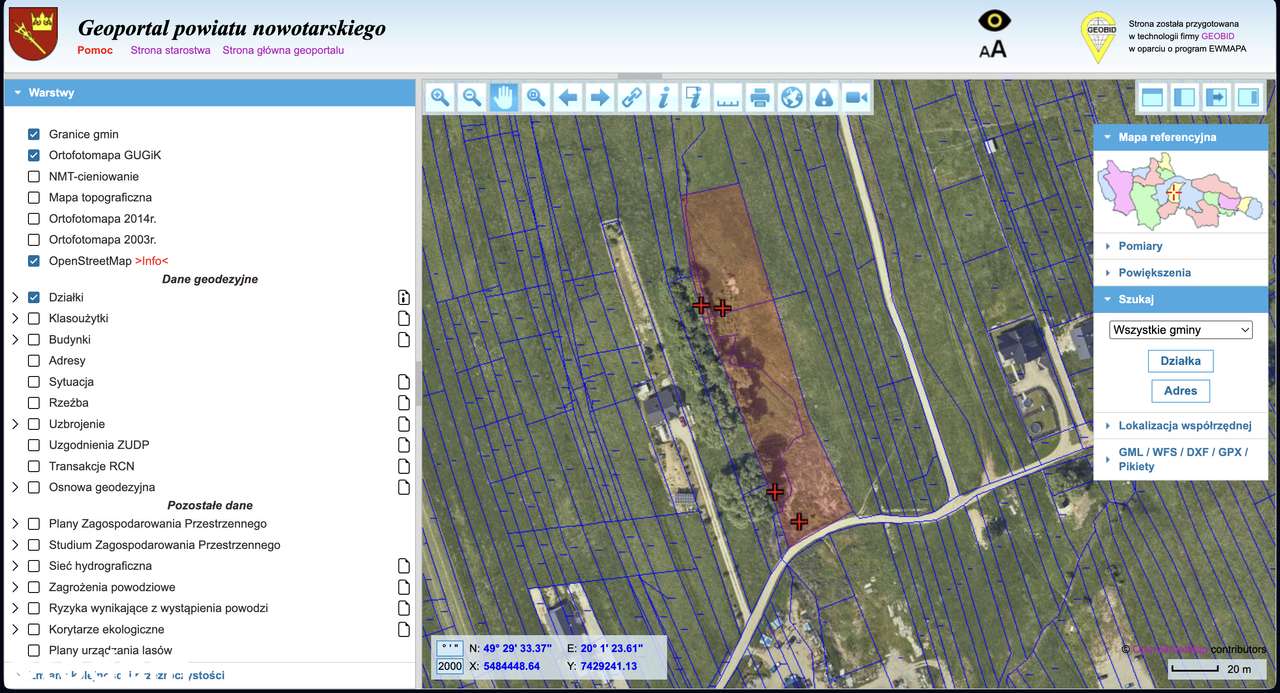The width and height of the screenshot is (1280, 693).
Task: Uncheck the OpenStreetMap layer
Action: (x=34, y=261)
